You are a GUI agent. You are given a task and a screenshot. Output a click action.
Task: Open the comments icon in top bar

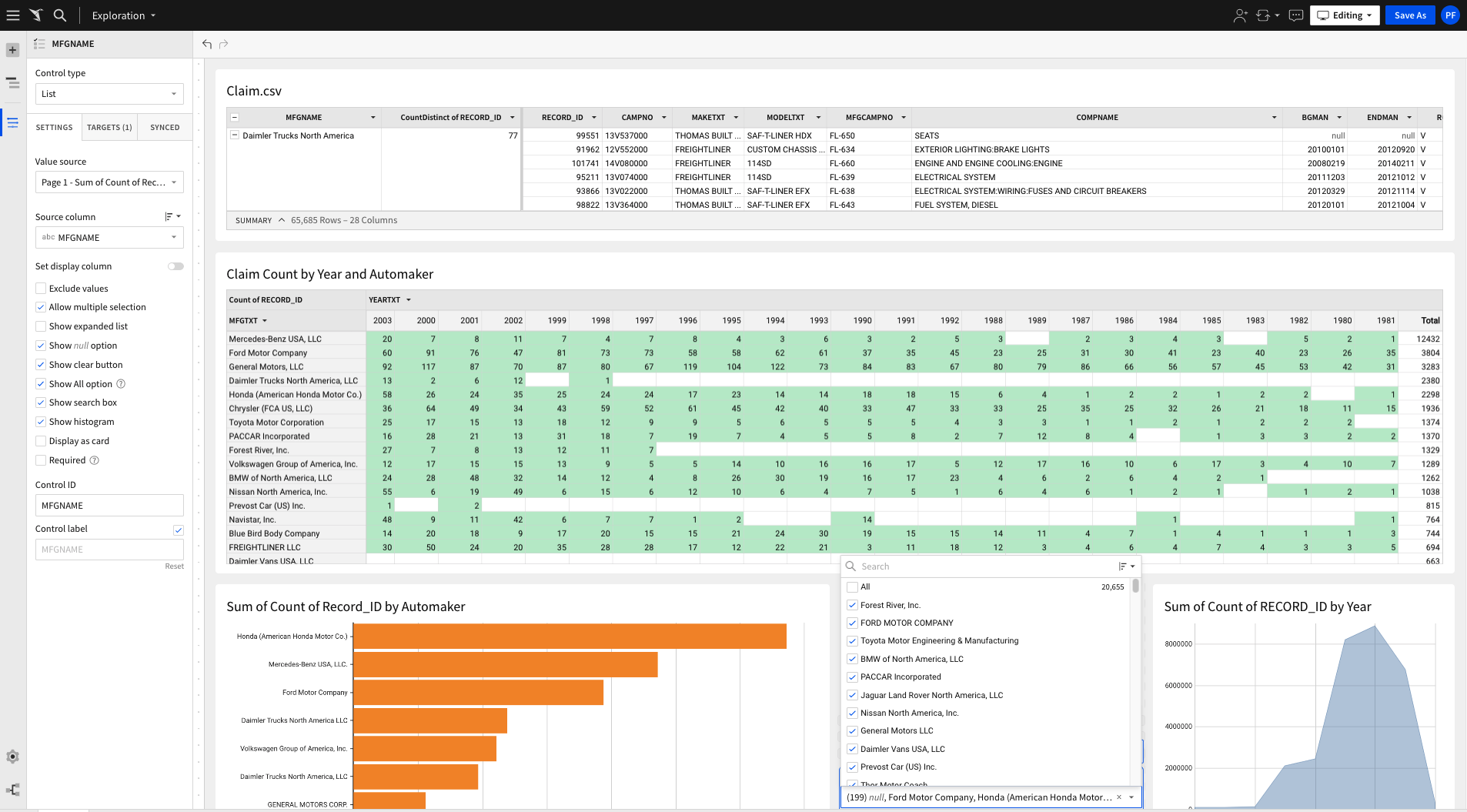(1296, 15)
